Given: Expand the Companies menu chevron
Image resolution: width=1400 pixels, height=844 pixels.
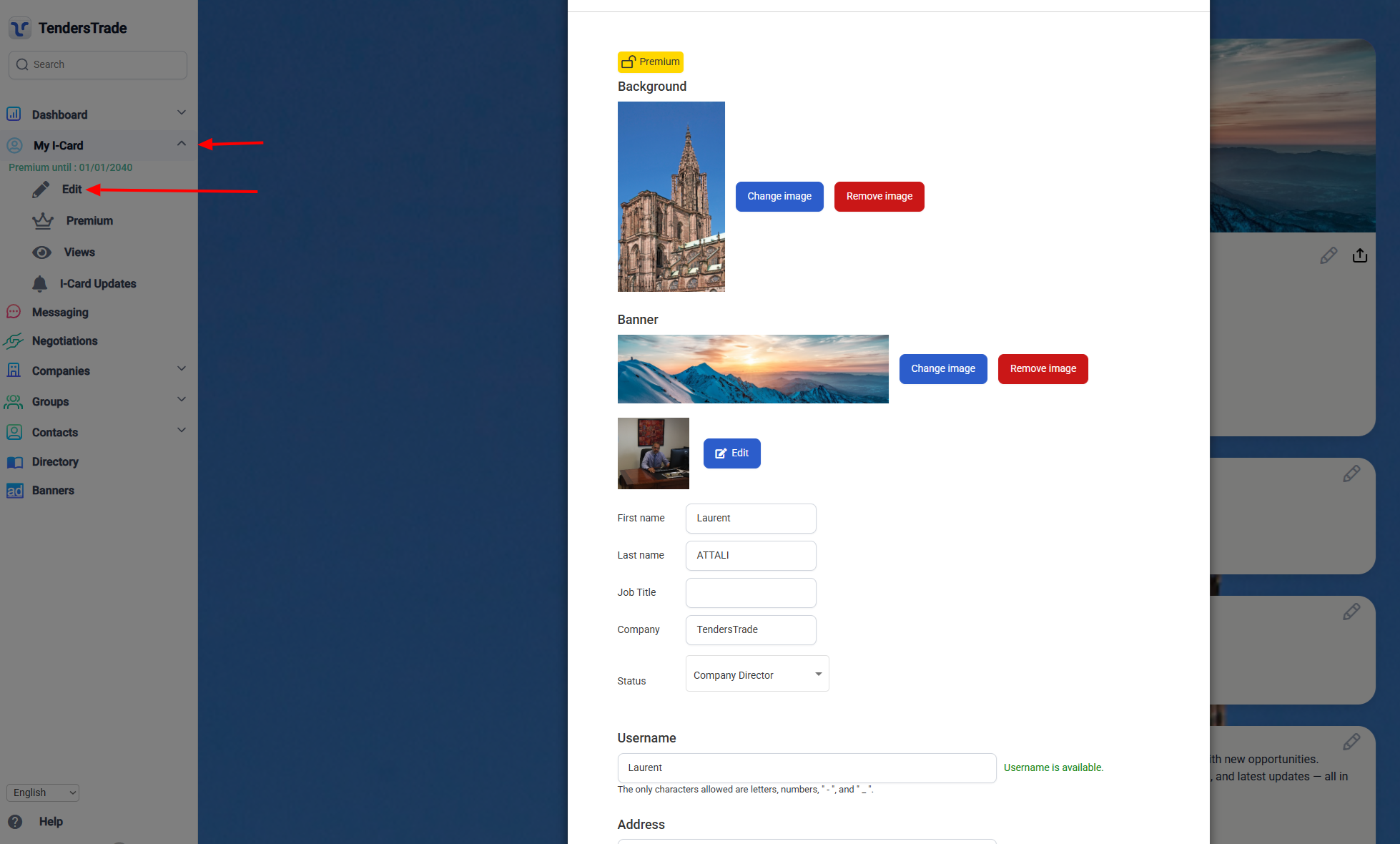Looking at the screenshot, I should click(182, 369).
